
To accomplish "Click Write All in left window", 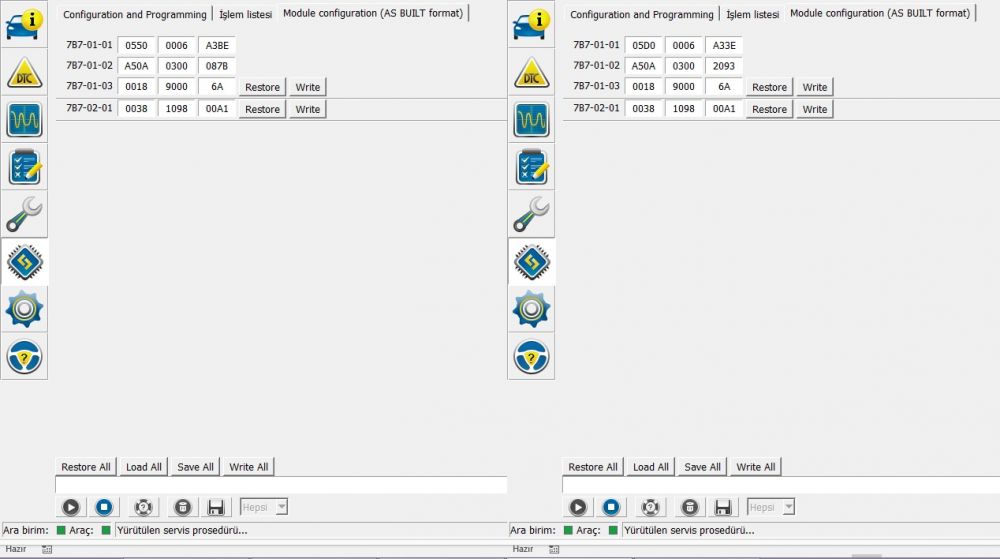I will (248, 467).
